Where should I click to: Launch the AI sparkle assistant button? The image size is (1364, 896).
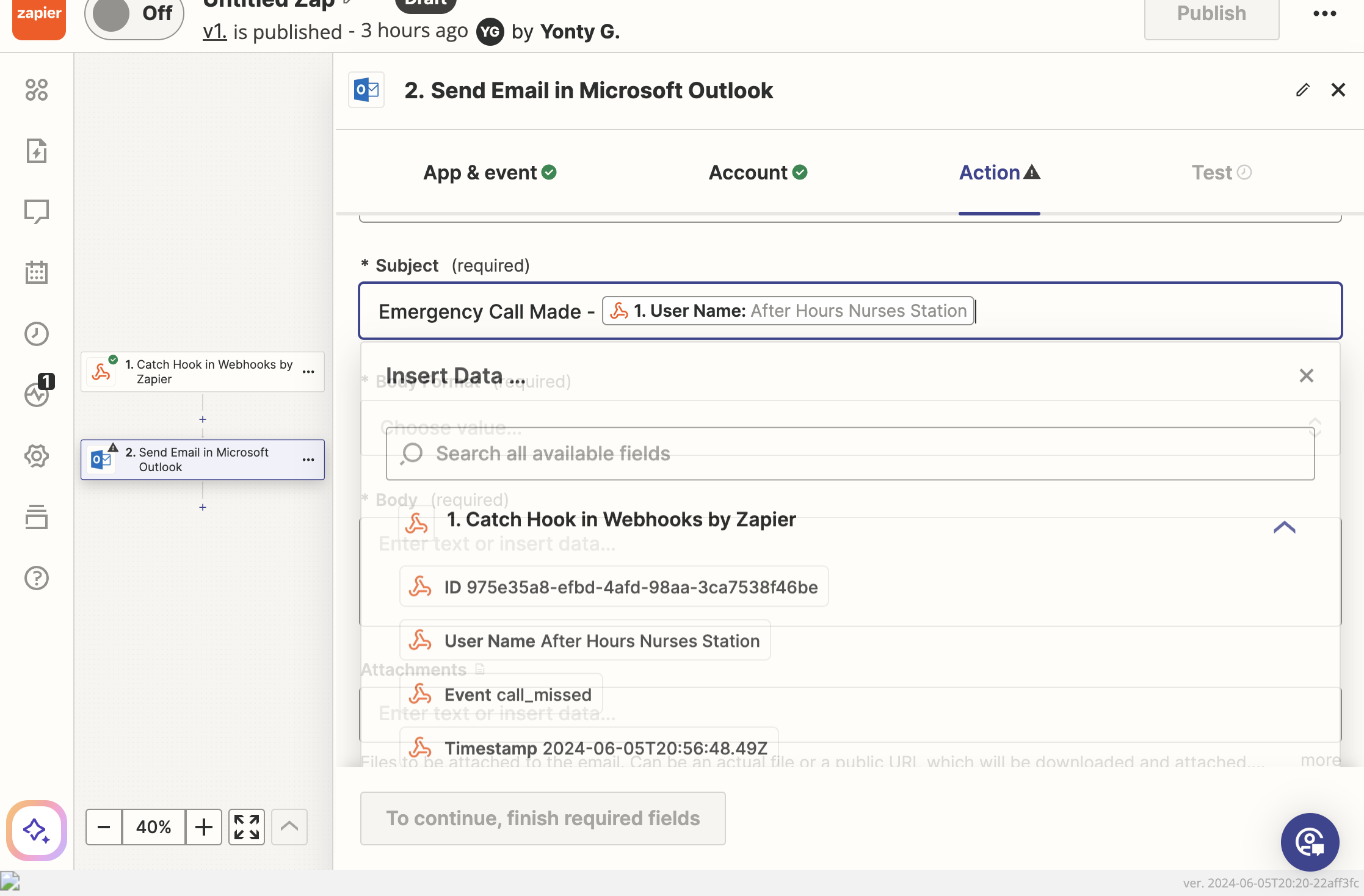37,830
